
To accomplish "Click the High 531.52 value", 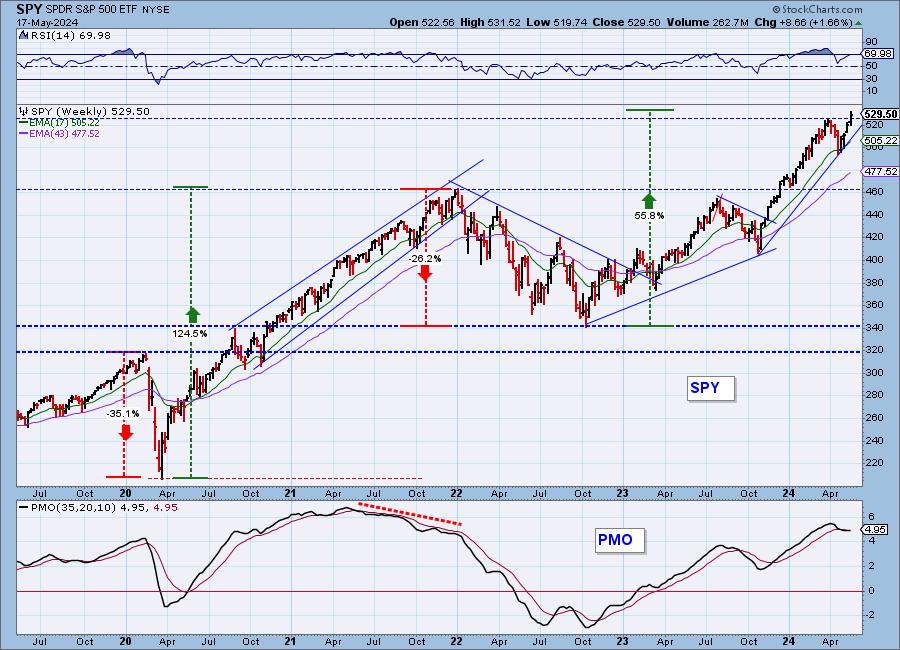I will 491,22.
